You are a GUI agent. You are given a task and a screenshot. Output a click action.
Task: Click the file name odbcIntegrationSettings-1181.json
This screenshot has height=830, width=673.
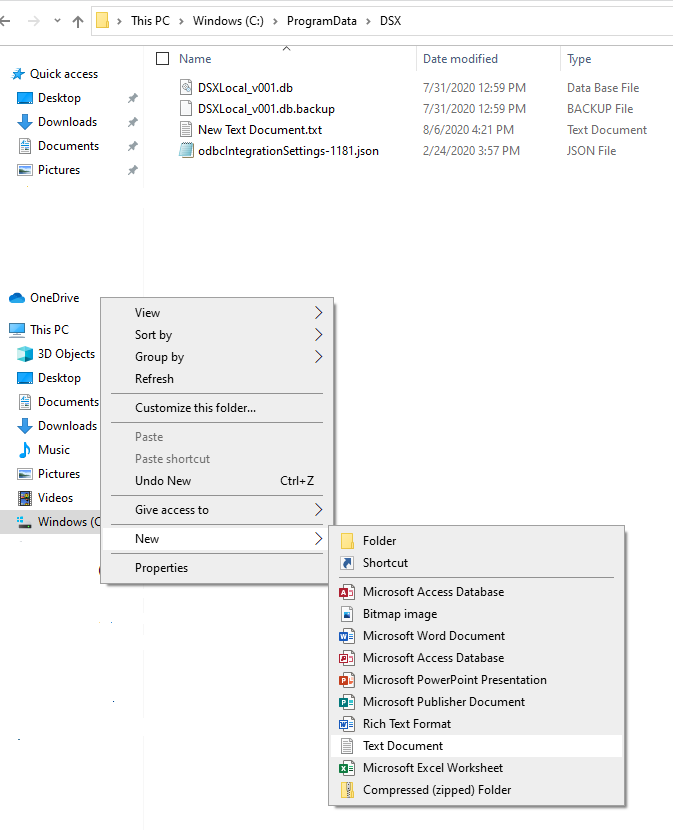coord(288,151)
